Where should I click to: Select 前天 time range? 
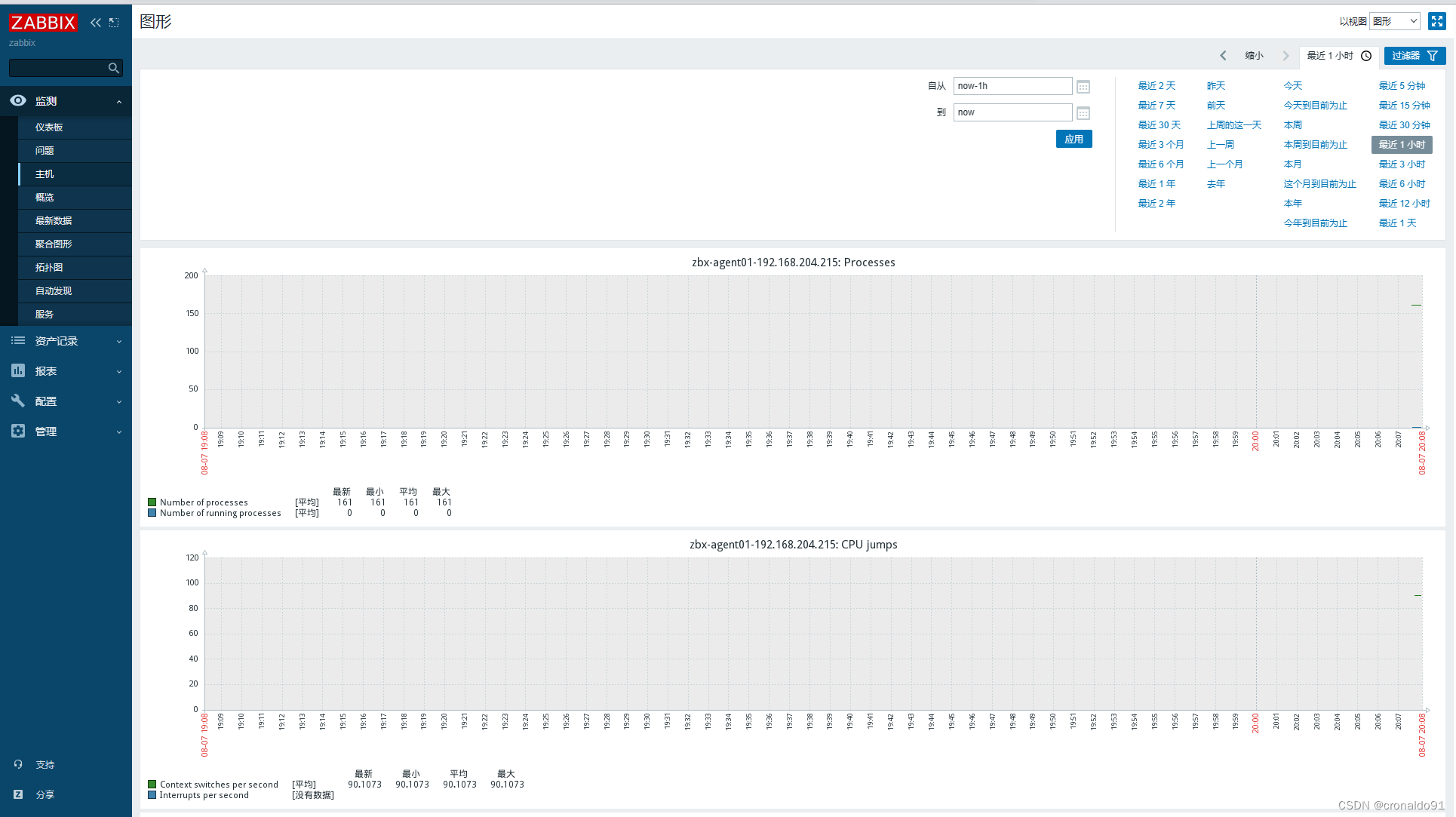click(x=1216, y=106)
